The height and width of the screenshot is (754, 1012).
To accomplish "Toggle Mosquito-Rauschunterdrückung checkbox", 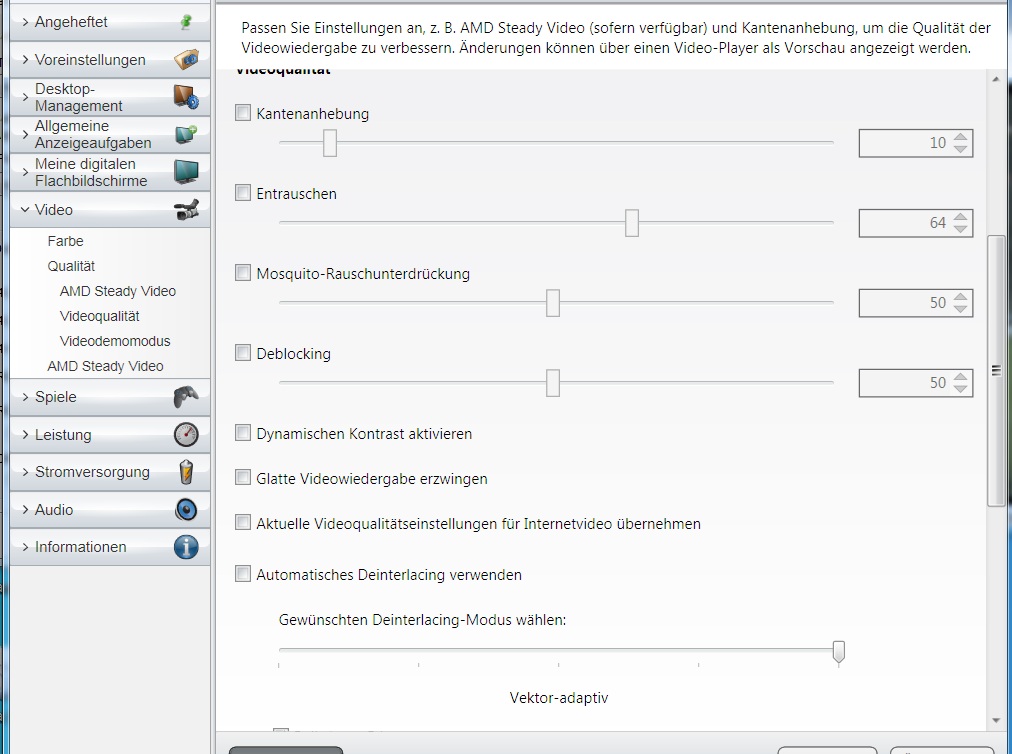I will 243,273.
